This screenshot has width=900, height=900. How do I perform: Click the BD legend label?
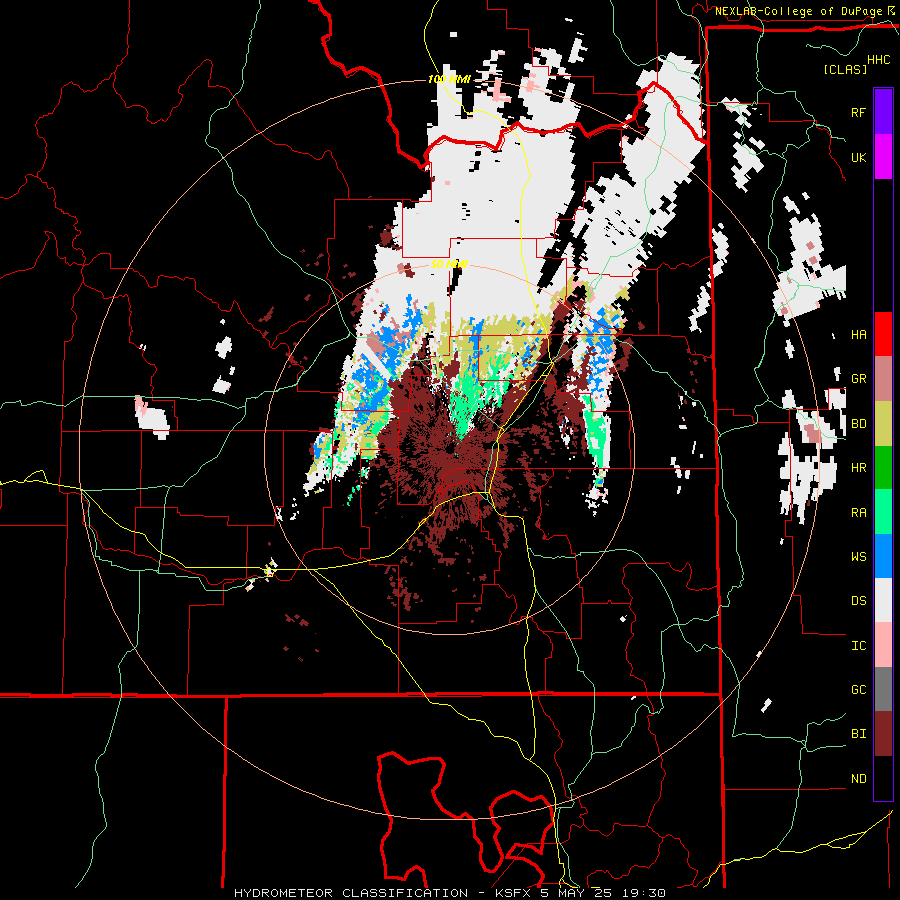[858, 424]
